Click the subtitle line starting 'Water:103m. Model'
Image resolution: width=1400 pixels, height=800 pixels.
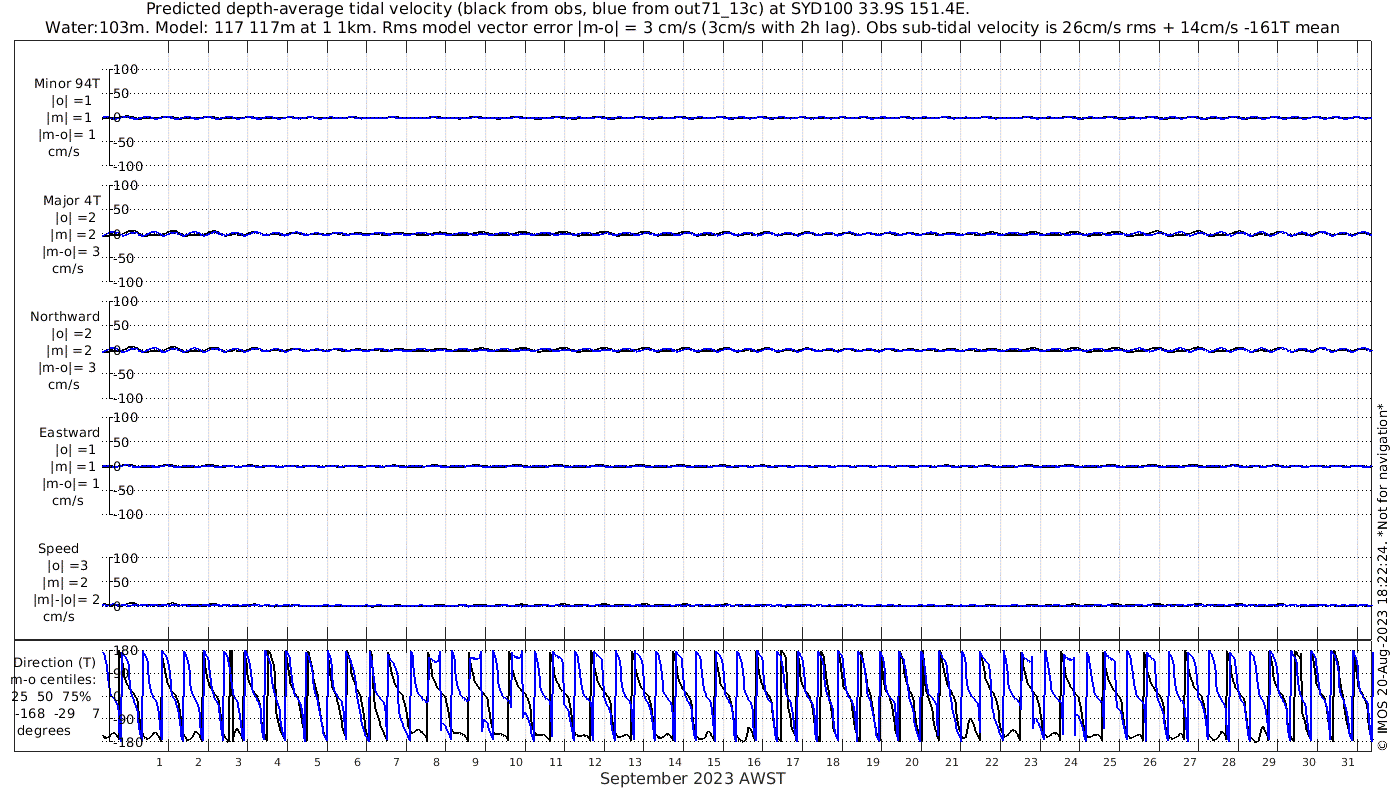692,28
